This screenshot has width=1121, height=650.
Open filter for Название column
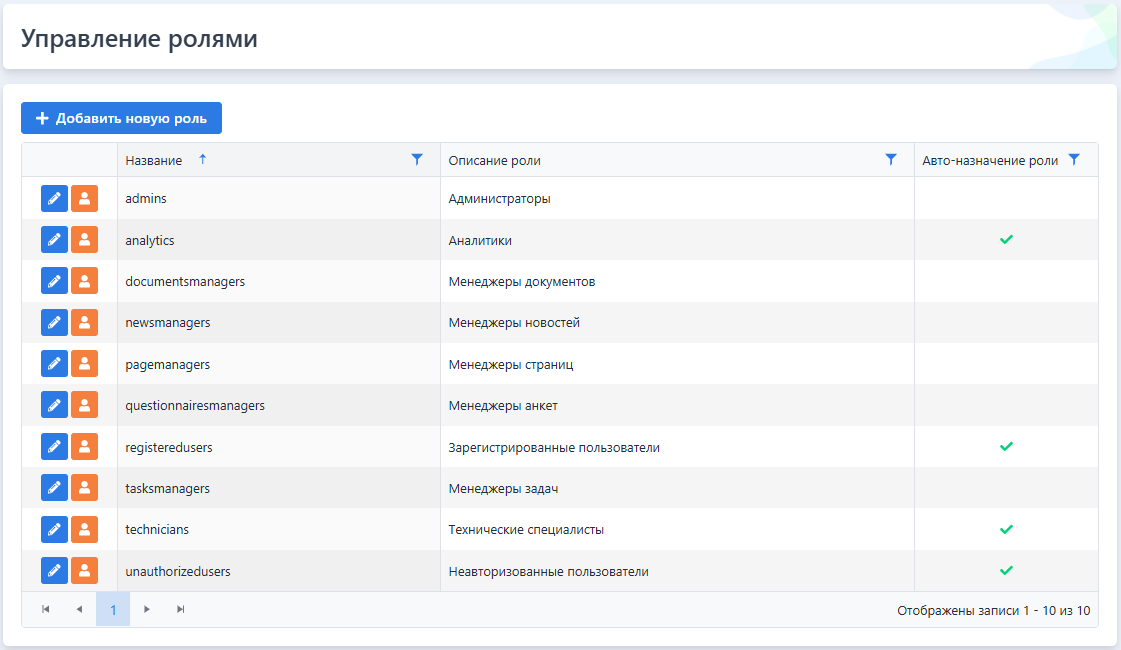coord(417,160)
